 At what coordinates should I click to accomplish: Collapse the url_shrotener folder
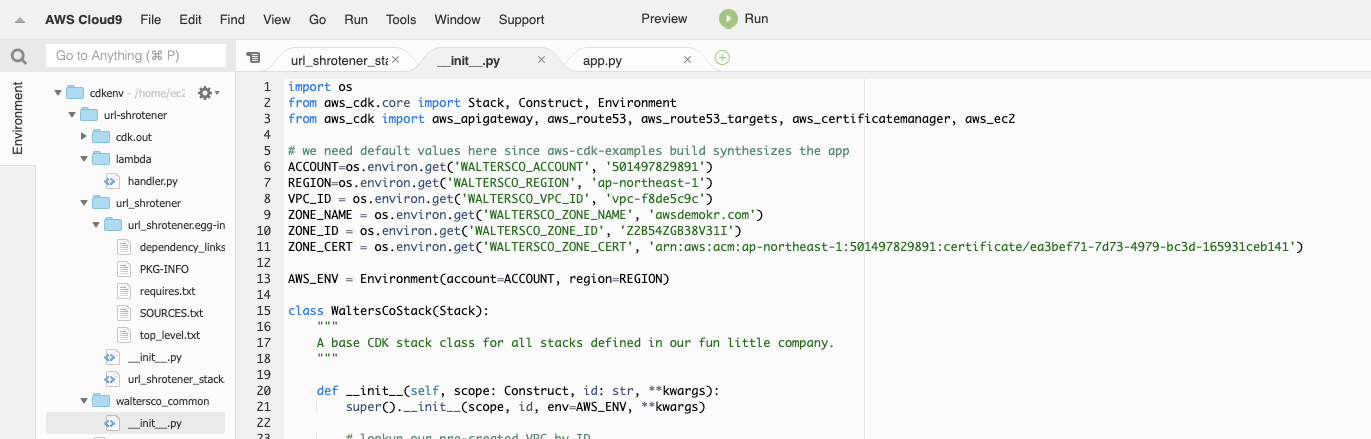click(x=84, y=203)
